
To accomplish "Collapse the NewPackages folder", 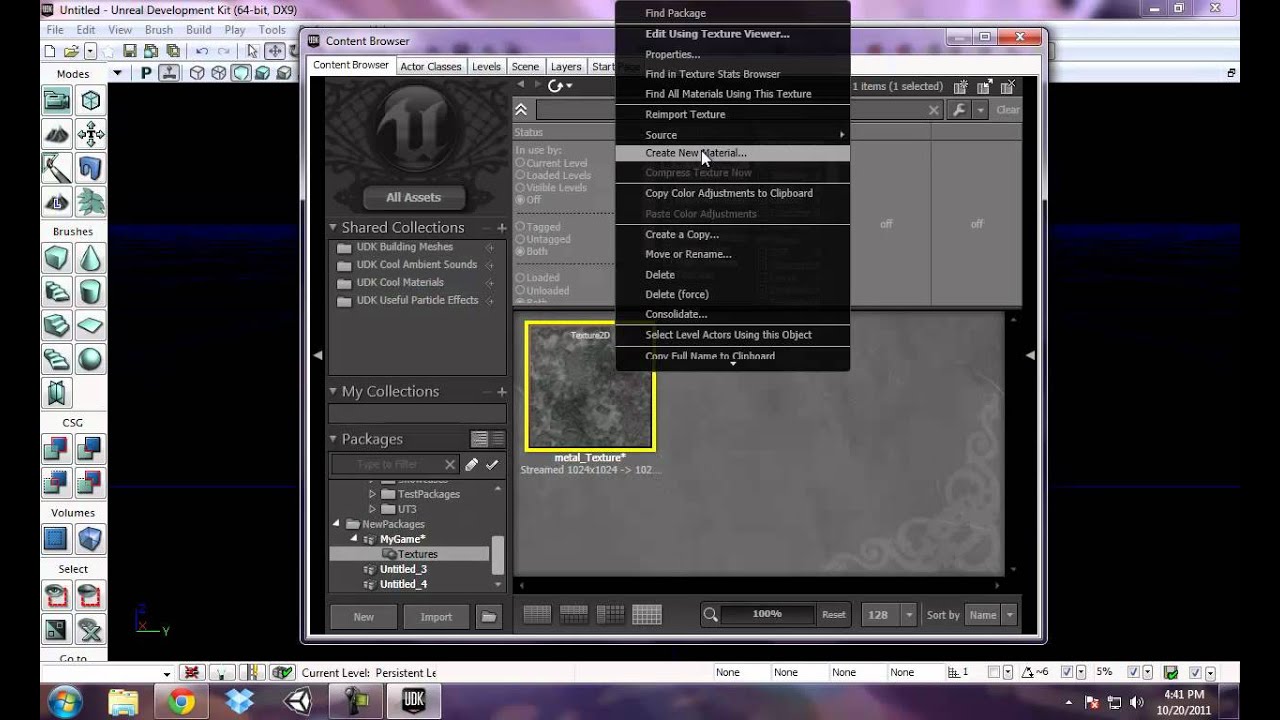I will coord(337,524).
